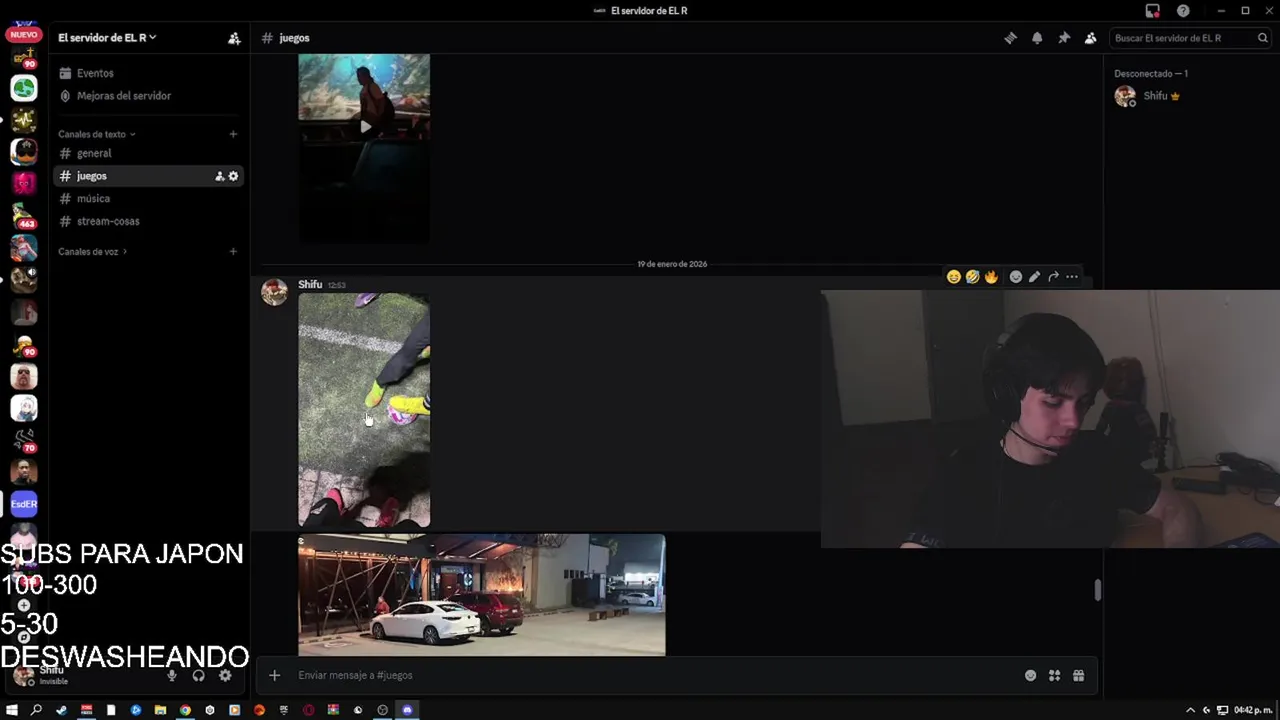The height and width of the screenshot is (720, 1280).
Task: Open user settings gear in user panel
Action: click(225, 676)
